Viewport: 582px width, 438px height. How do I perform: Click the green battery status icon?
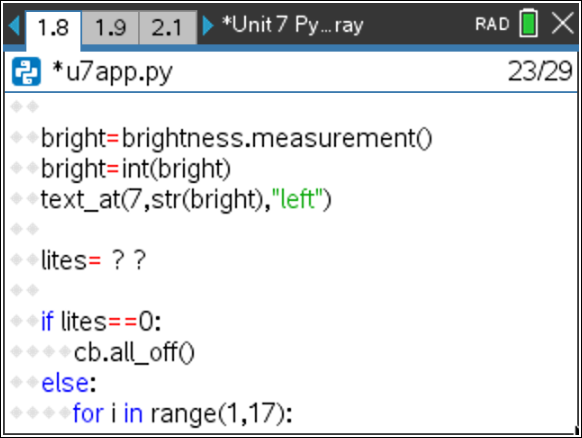(x=529, y=23)
